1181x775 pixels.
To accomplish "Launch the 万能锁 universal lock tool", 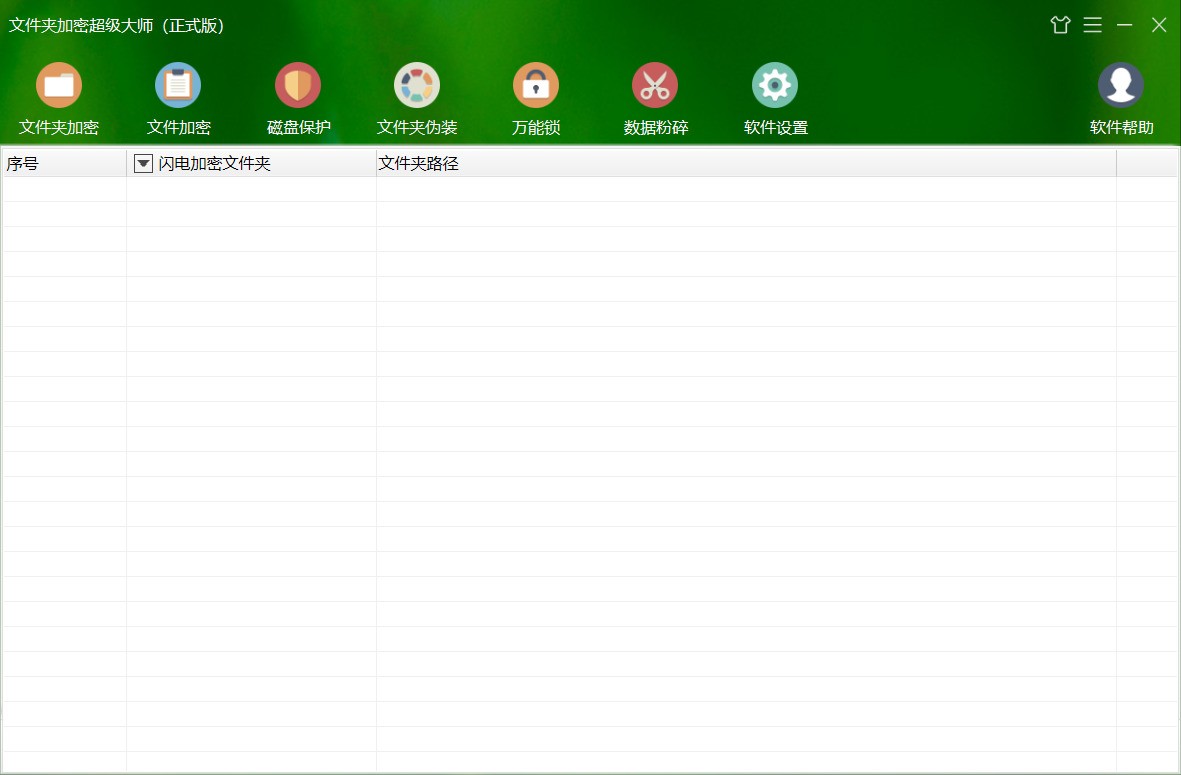I will click(x=536, y=86).
